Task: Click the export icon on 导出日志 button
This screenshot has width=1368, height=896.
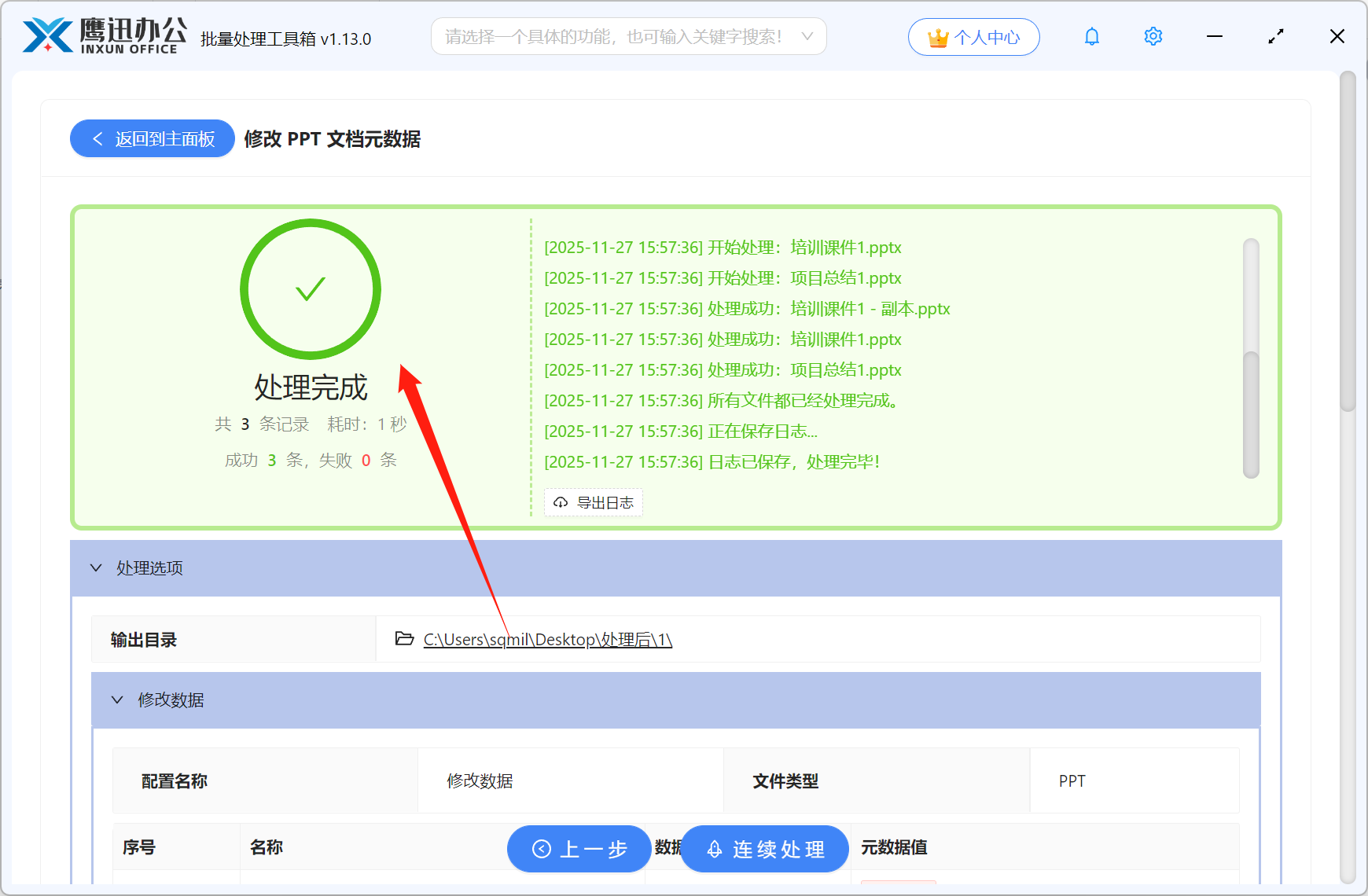Action: 561,502
